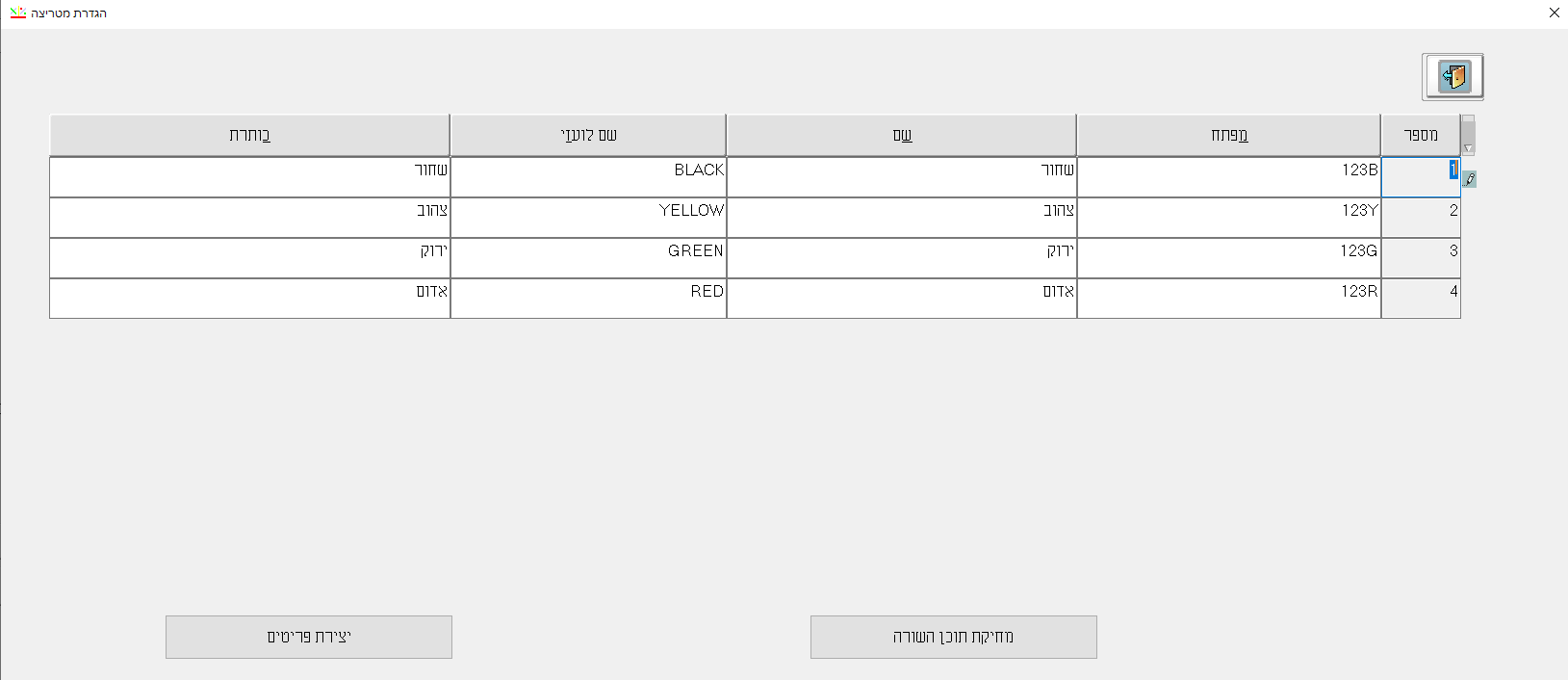Sort by the מפתח column header
1568x680 pixels.
point(1228,135)
